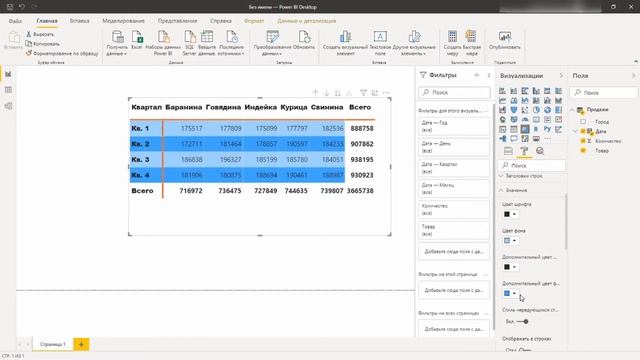This screenshot has height=360, width=640.
Task: Click the SQL Server icon
Action: (189, 42)
